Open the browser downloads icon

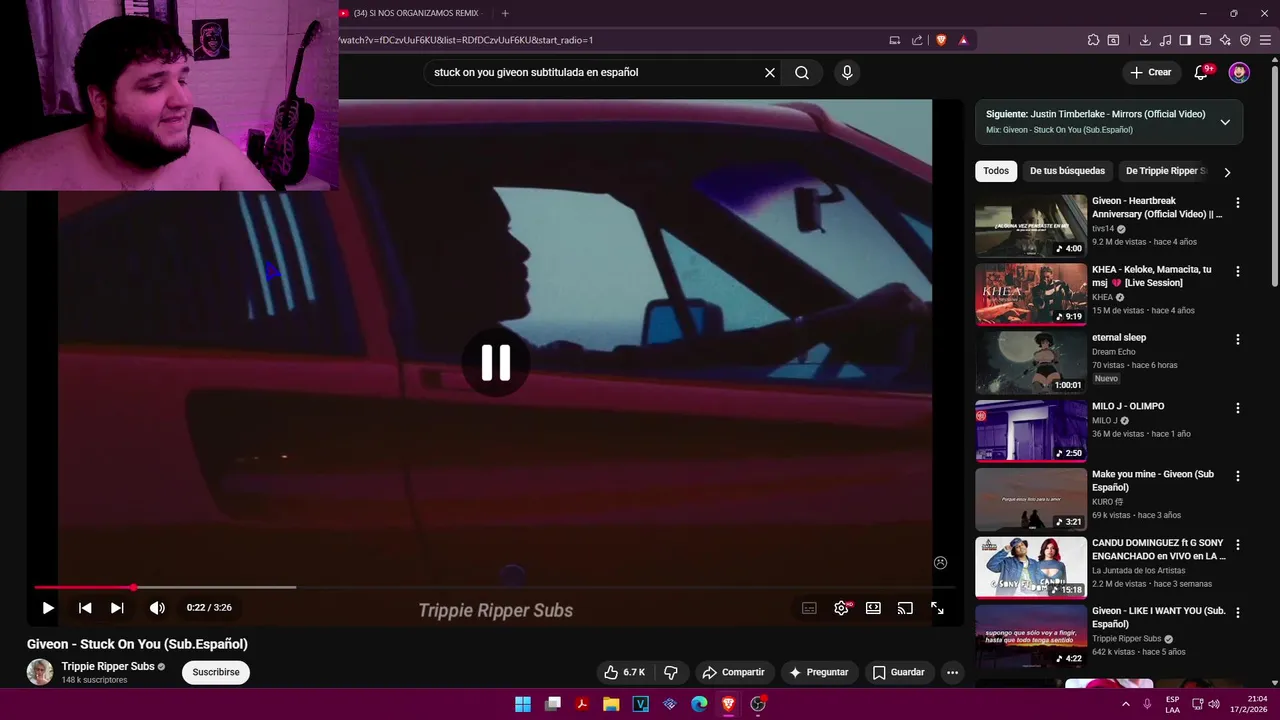coord(1145,40)
